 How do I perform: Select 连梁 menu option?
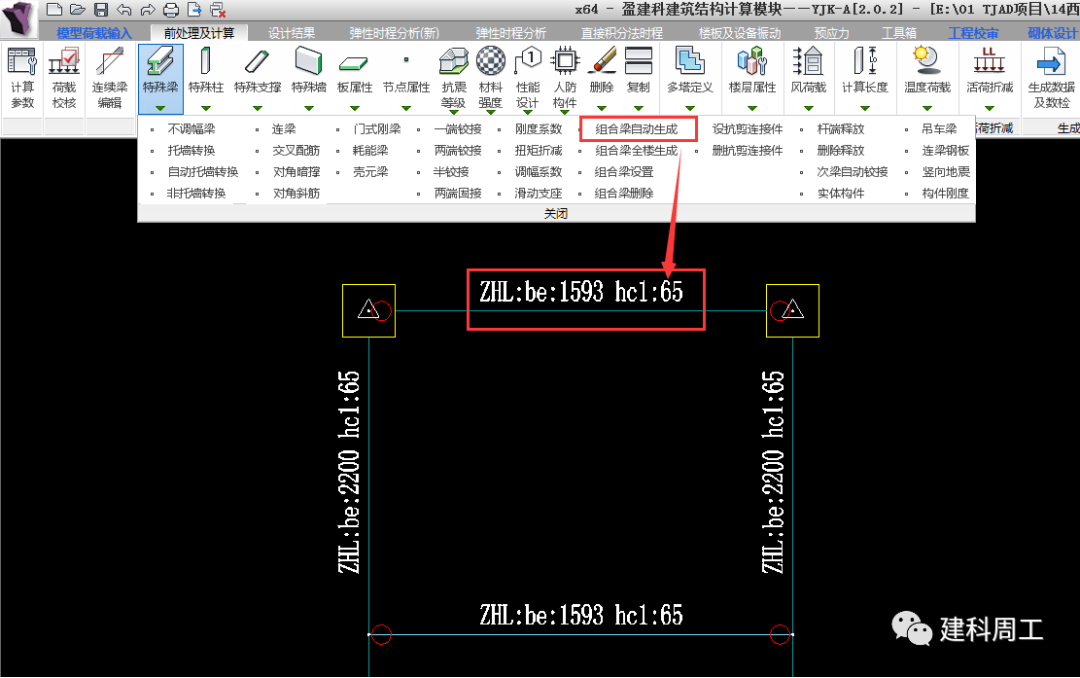click(x=284, y=129)
